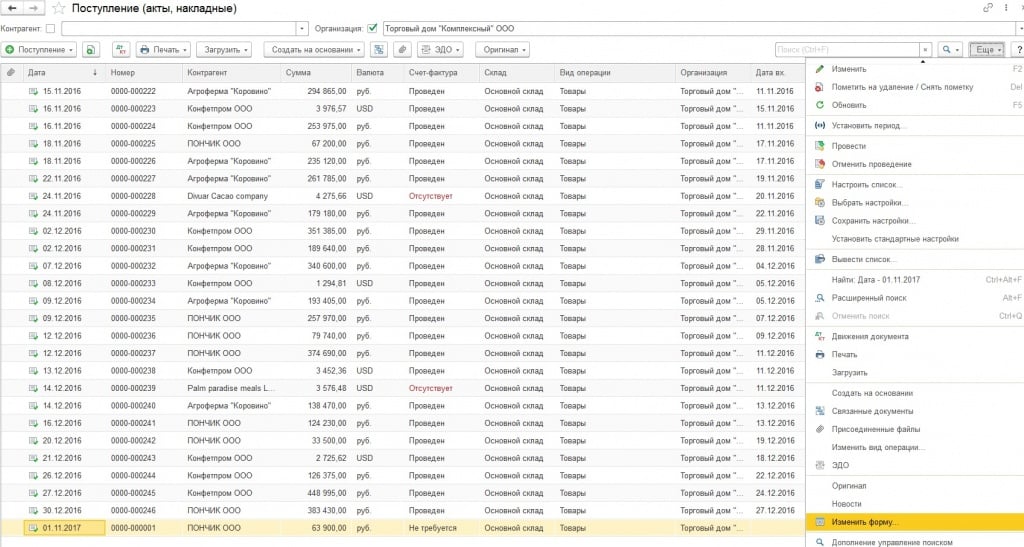The height and width of the screenshot is (547, 1024).
Task: Select Изменить форму... in the menu
Action: click(x=866, y=522)
